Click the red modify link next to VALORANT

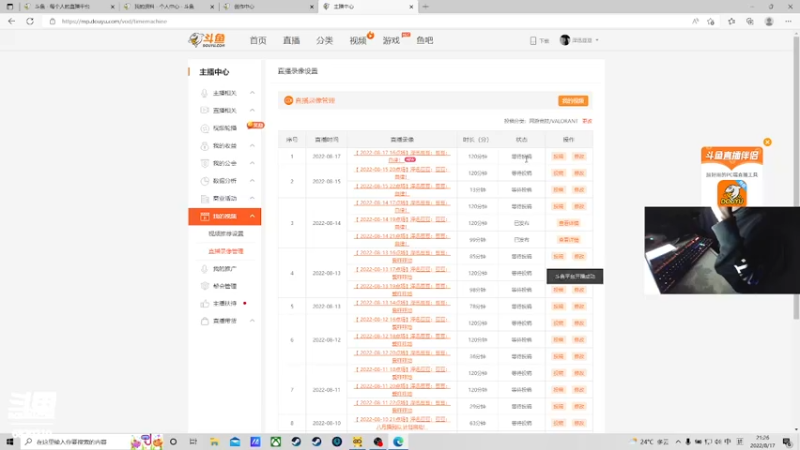click(x=587, y=121)
